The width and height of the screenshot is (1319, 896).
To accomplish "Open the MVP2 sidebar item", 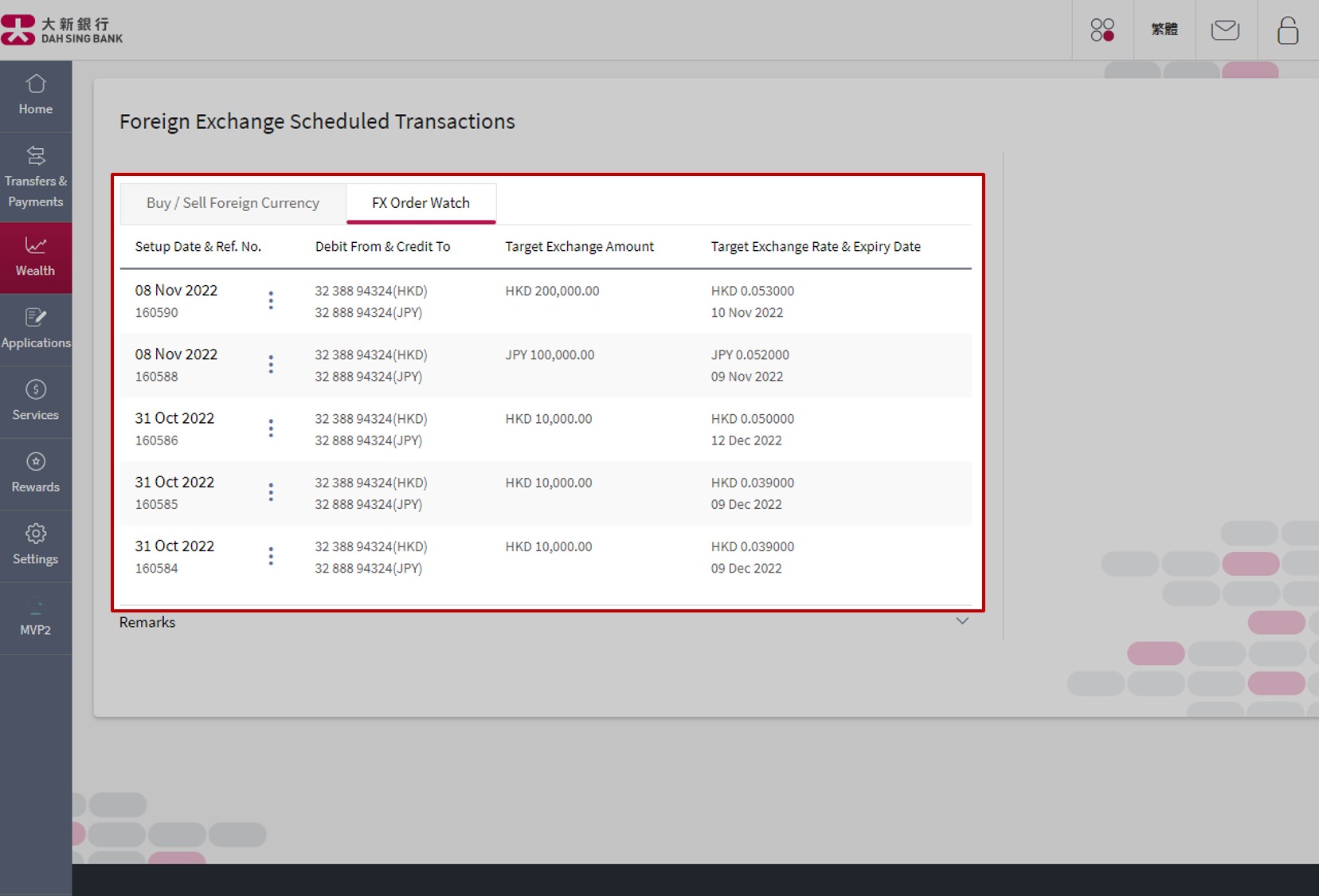I will pos(36,618).
